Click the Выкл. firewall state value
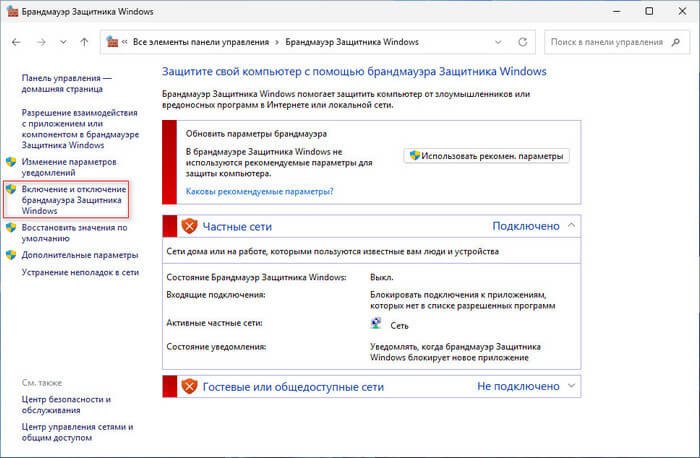The height and width of the screenshot is (458, 700). click(382, 277)
